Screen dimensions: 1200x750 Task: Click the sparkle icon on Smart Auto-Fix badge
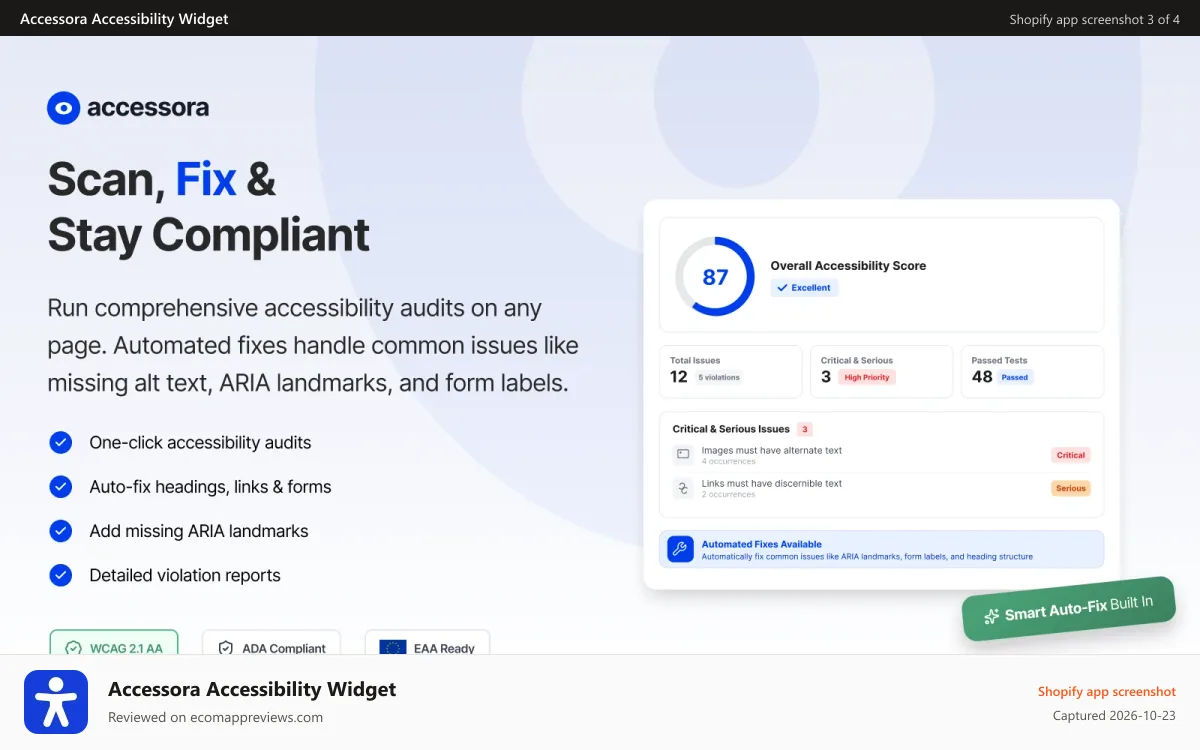pos(992,616)
